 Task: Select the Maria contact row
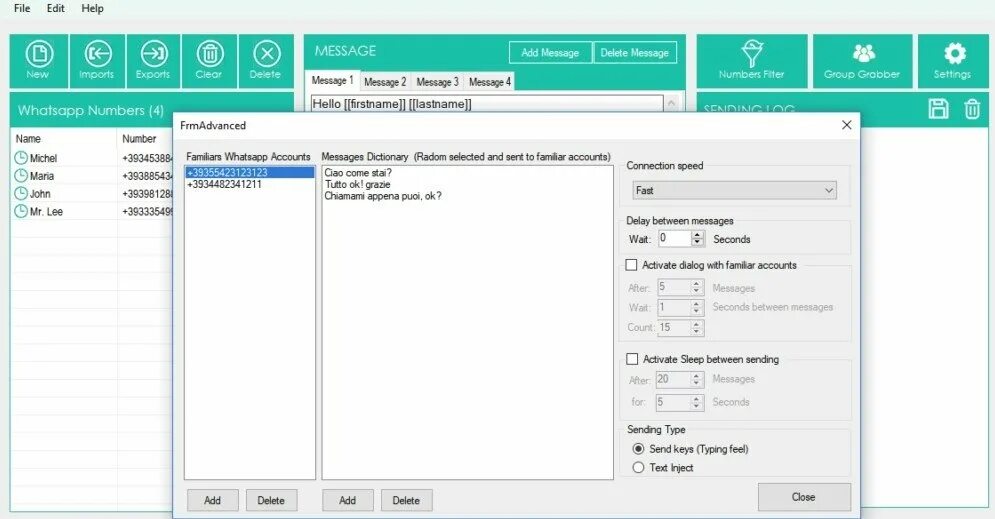coord(92,176)
